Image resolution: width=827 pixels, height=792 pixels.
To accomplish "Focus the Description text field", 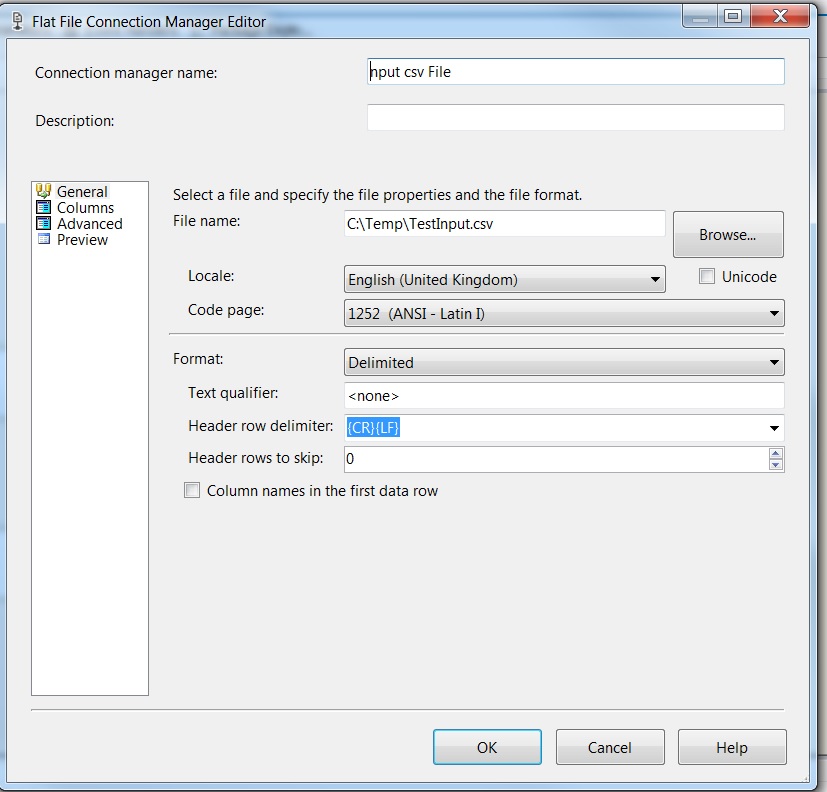I will click(x=575, y=118).
